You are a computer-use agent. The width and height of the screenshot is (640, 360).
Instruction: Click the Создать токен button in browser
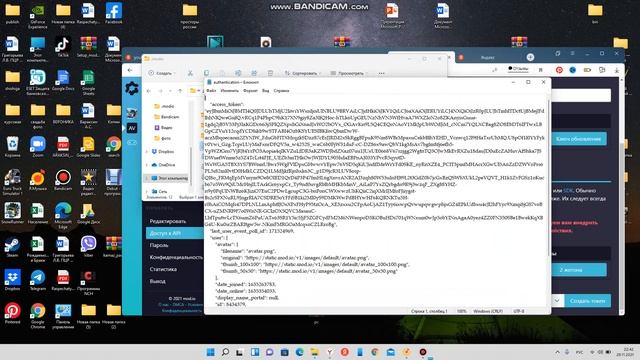587,301
